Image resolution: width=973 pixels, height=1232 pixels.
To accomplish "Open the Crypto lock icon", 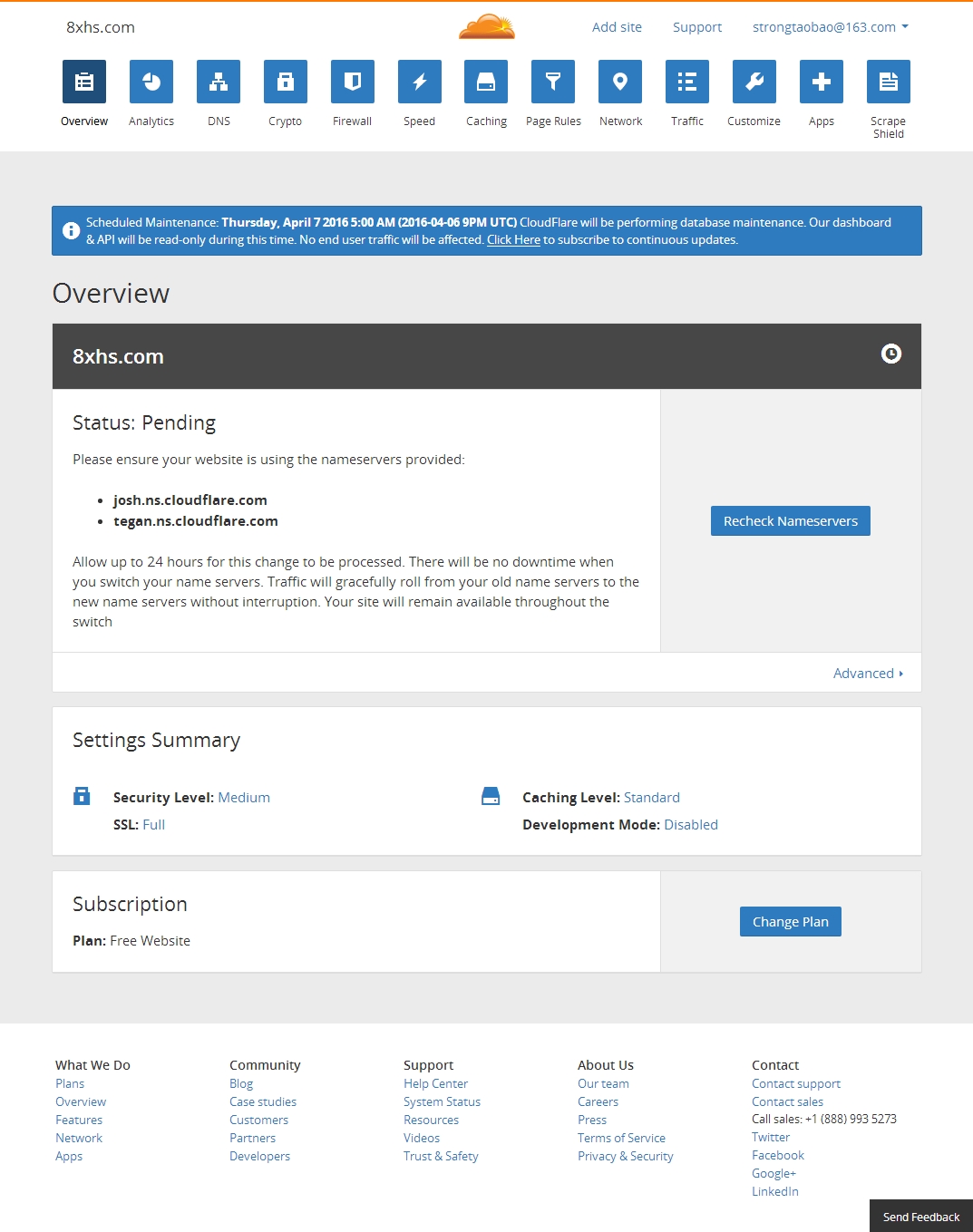I will pyautogui.click(x=286, y=82).
